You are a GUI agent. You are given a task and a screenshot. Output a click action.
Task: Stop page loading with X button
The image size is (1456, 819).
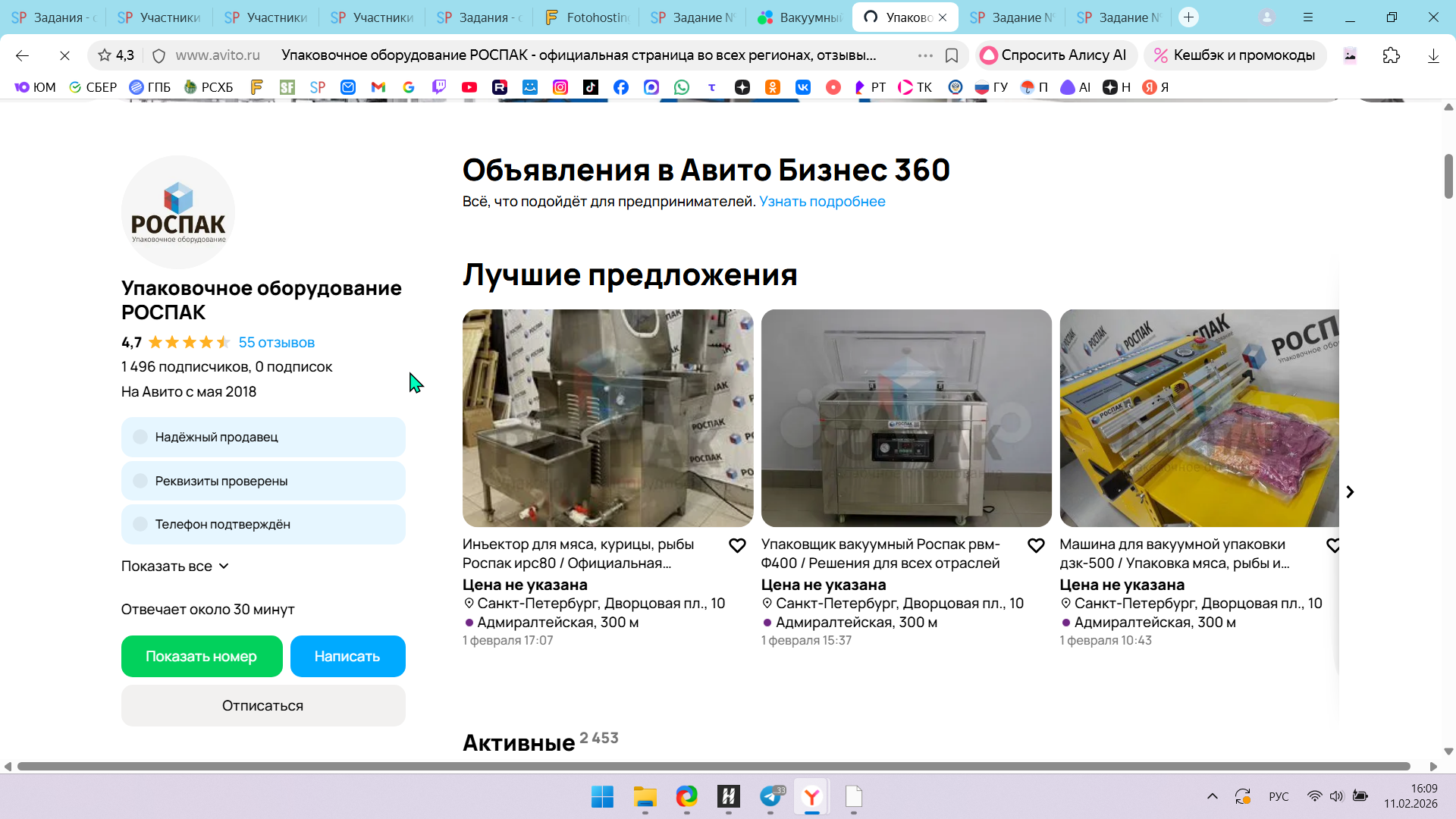coord(64,55)
